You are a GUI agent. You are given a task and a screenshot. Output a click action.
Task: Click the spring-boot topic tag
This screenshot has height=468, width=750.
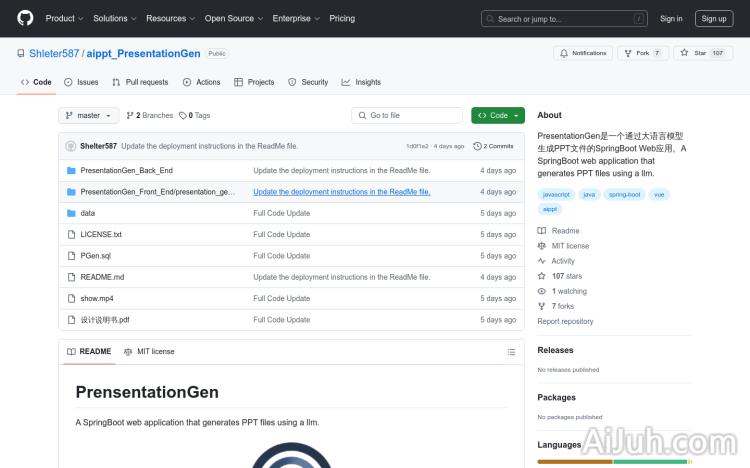coord(622,194)
